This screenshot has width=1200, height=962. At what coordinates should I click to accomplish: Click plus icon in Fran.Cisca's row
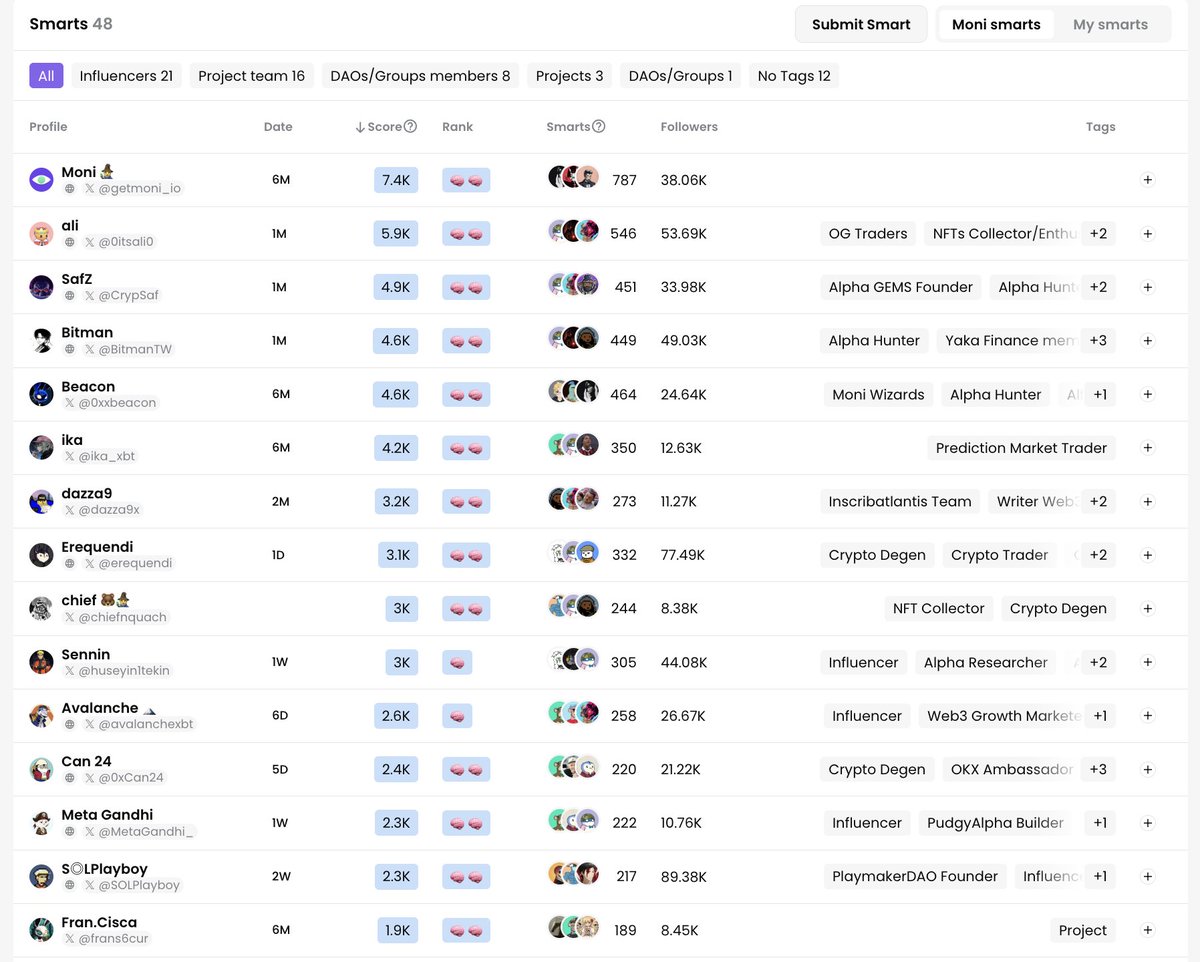pyautogui.click(x=1148, y=930)
